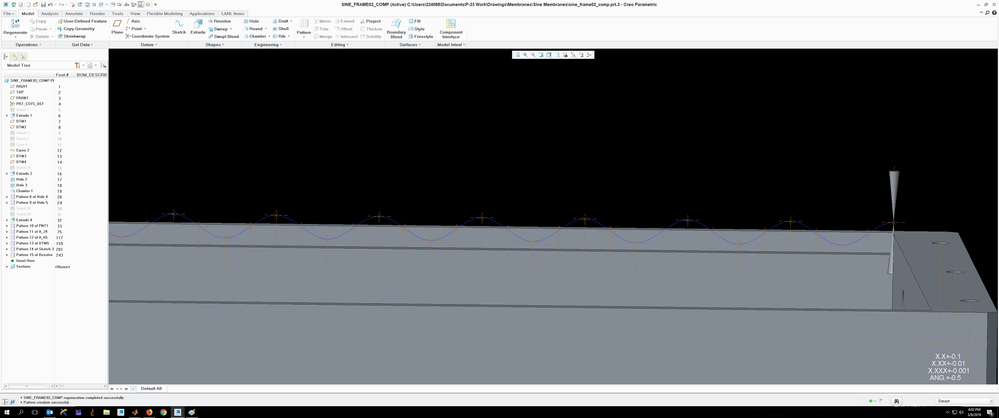This screenshot has height=418, width=999.
Task: Open the Rib dropdown arrow
Action: tap(291, 36)
